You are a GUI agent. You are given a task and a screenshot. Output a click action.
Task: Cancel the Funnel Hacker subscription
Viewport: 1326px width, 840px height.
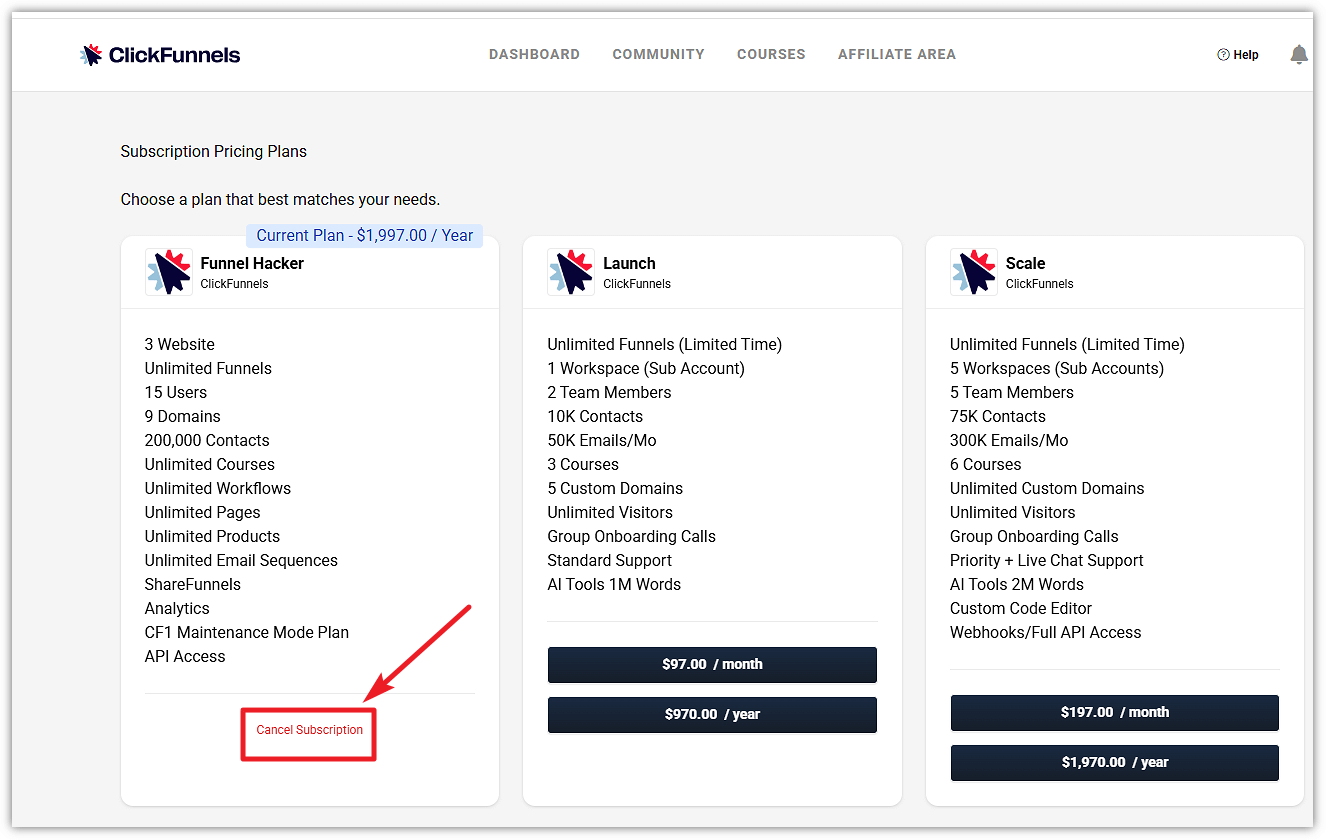point(308,730)
